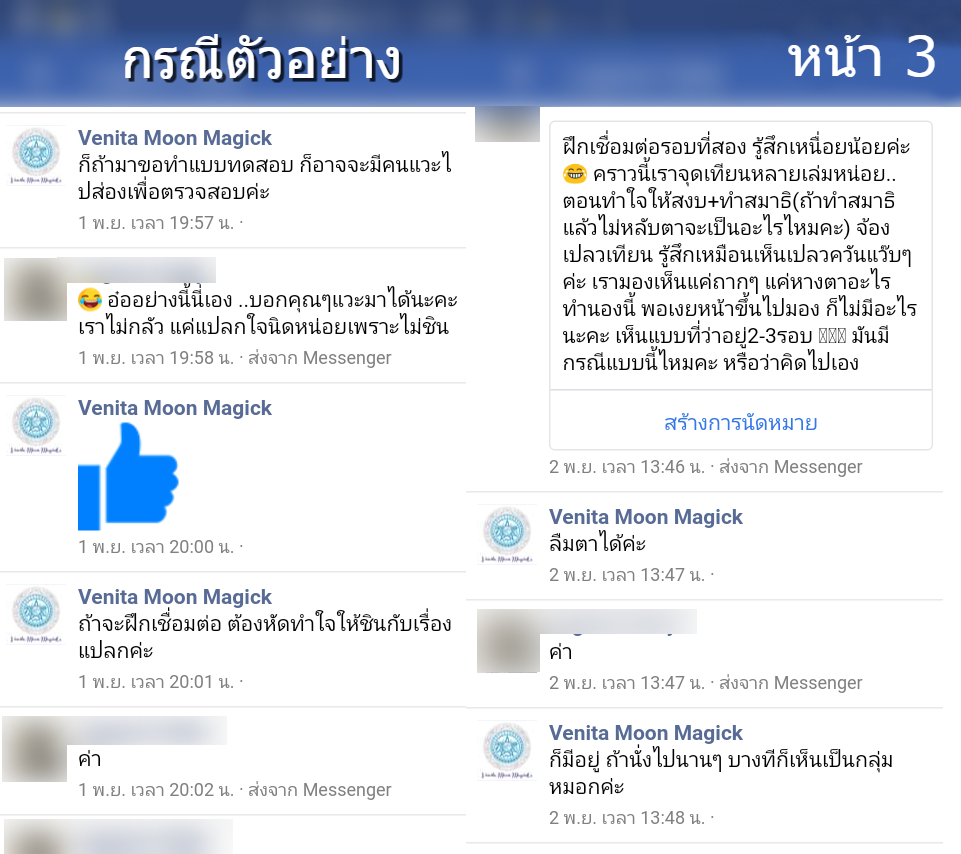Click timestamp 1 พ.ย. เวลา 19:57 น.
961x854 pixels.
[x=156, y=223]
